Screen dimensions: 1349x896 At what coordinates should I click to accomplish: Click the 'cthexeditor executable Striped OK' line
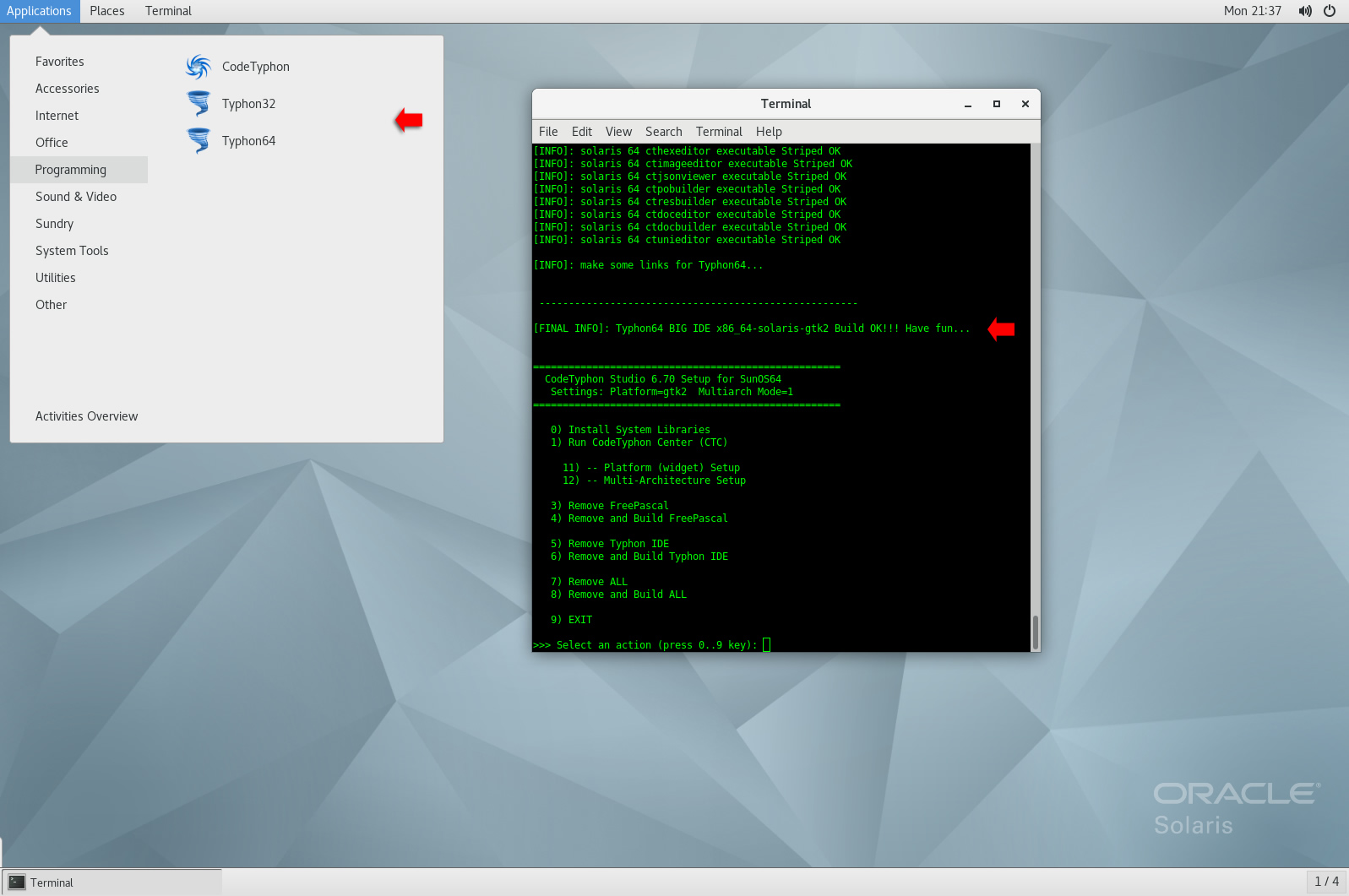tap(687, 151)
